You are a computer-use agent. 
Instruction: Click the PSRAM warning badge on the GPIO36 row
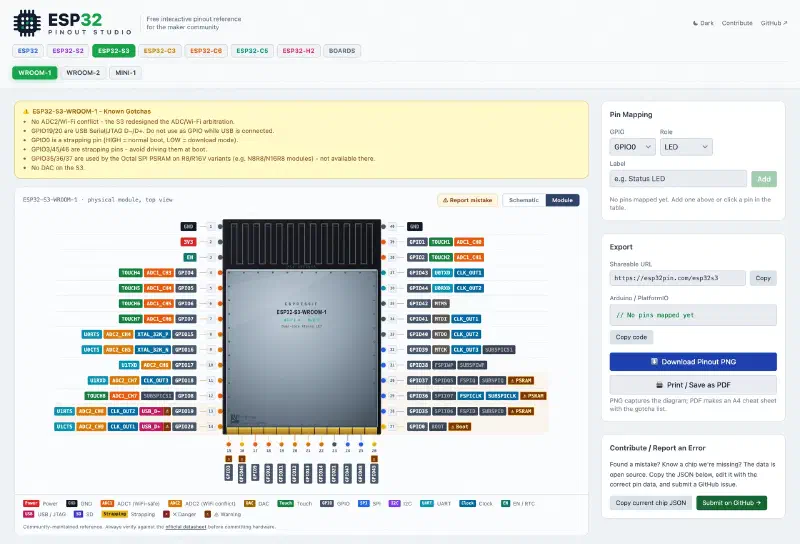tap(534, 395)
